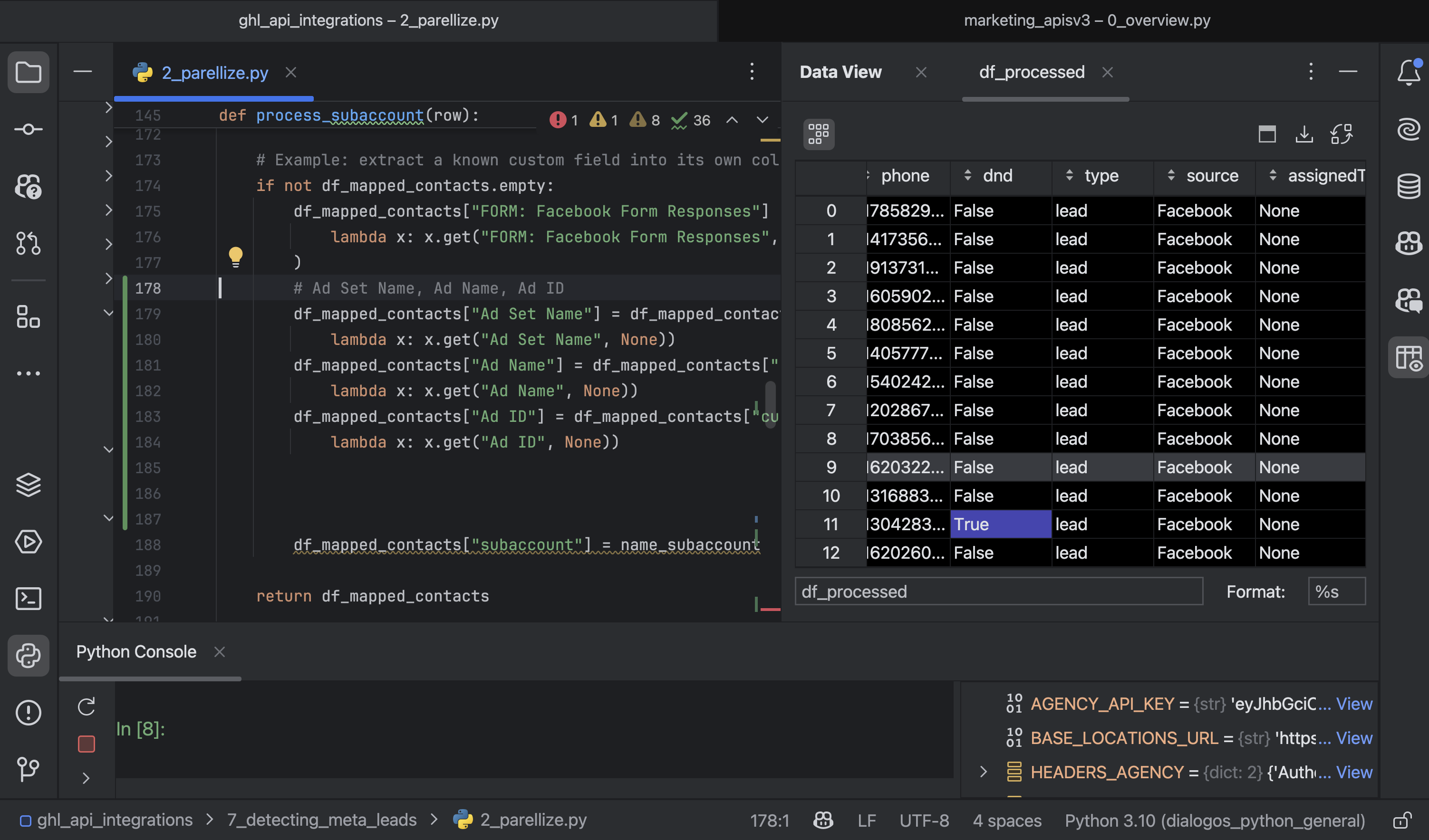Sort by type column header
The image size is (1429, 840).
1102,176
